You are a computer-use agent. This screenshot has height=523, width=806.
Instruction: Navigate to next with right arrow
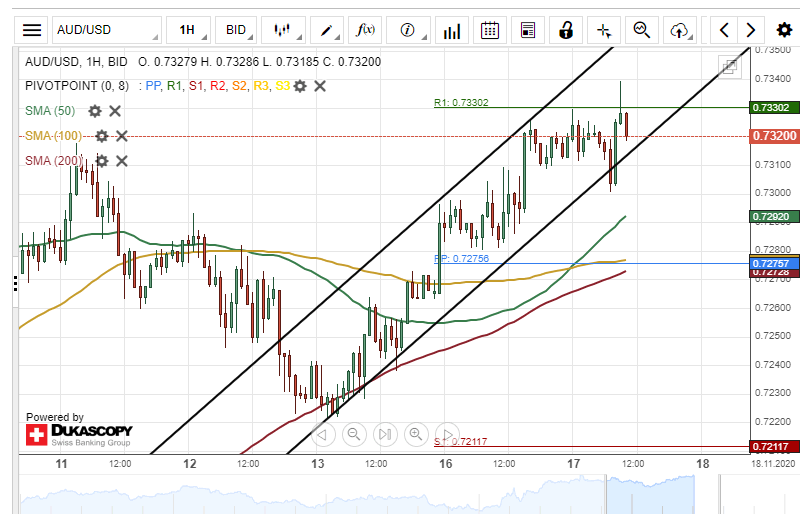pyautogui.click(x=750, y=30)
